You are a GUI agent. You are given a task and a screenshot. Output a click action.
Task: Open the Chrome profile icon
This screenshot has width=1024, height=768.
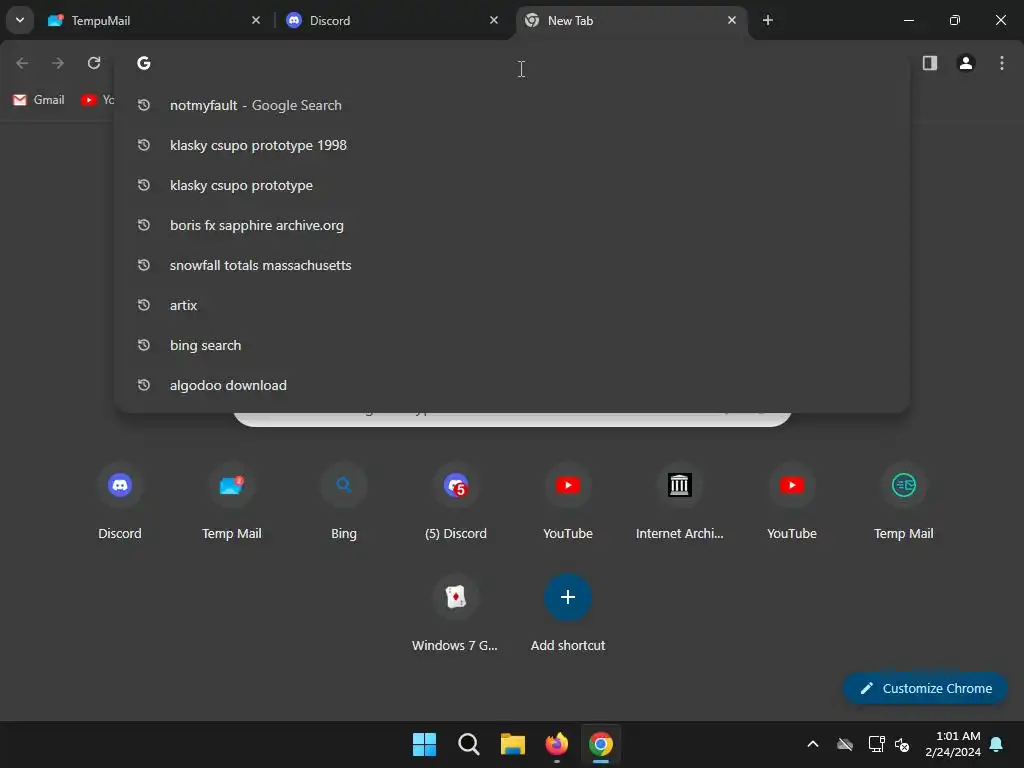pyautogui.click(x=966, y=63)
